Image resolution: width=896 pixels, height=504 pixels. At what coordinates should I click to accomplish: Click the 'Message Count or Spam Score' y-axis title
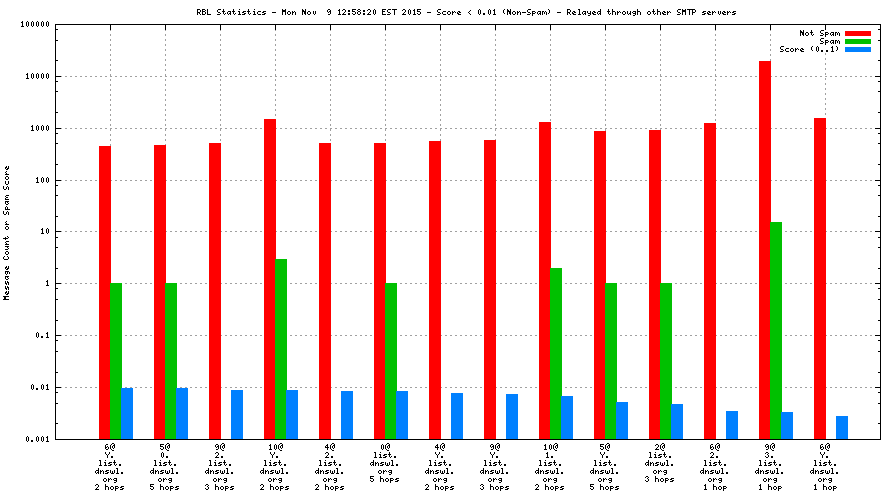7,232
